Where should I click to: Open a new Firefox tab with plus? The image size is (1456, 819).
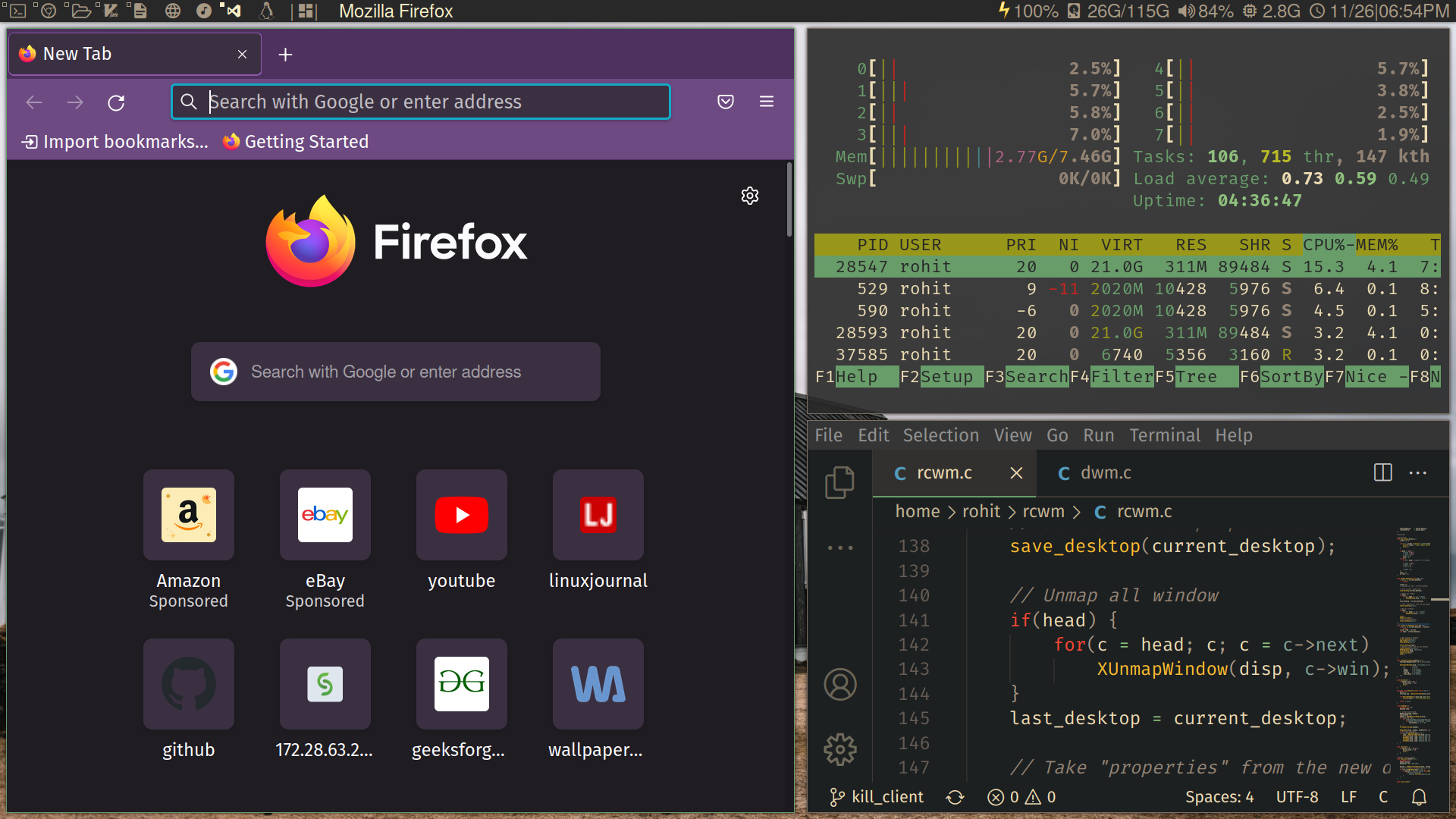285,55
